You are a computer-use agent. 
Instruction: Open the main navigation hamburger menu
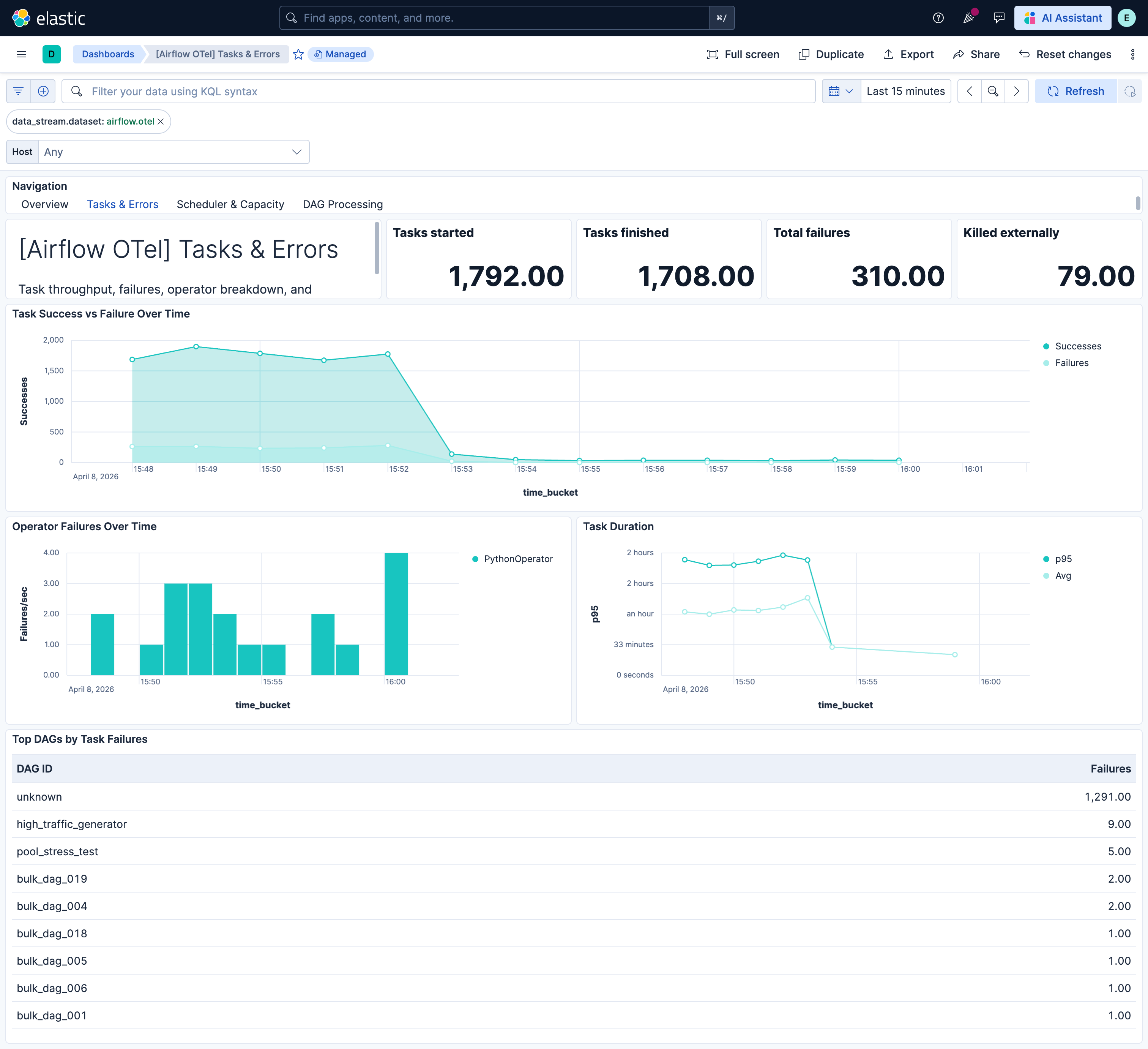pos(21,54)
